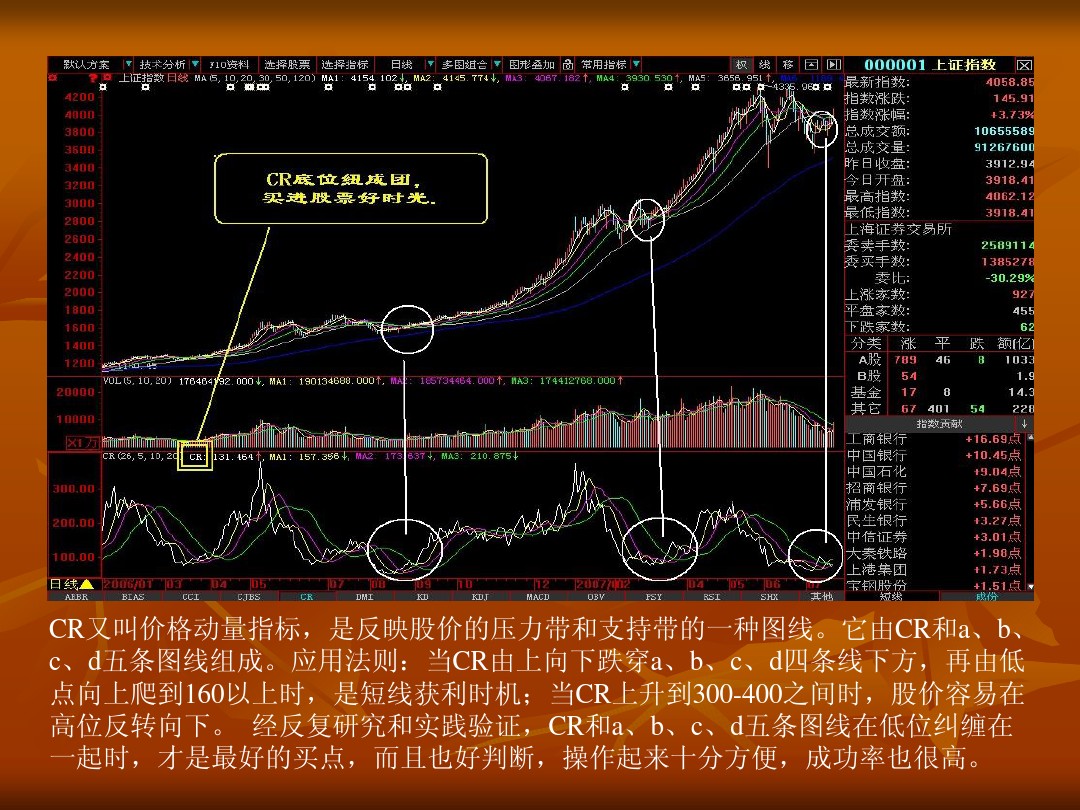Expand the 多图组合 dropdown arrow

[497, 64]
